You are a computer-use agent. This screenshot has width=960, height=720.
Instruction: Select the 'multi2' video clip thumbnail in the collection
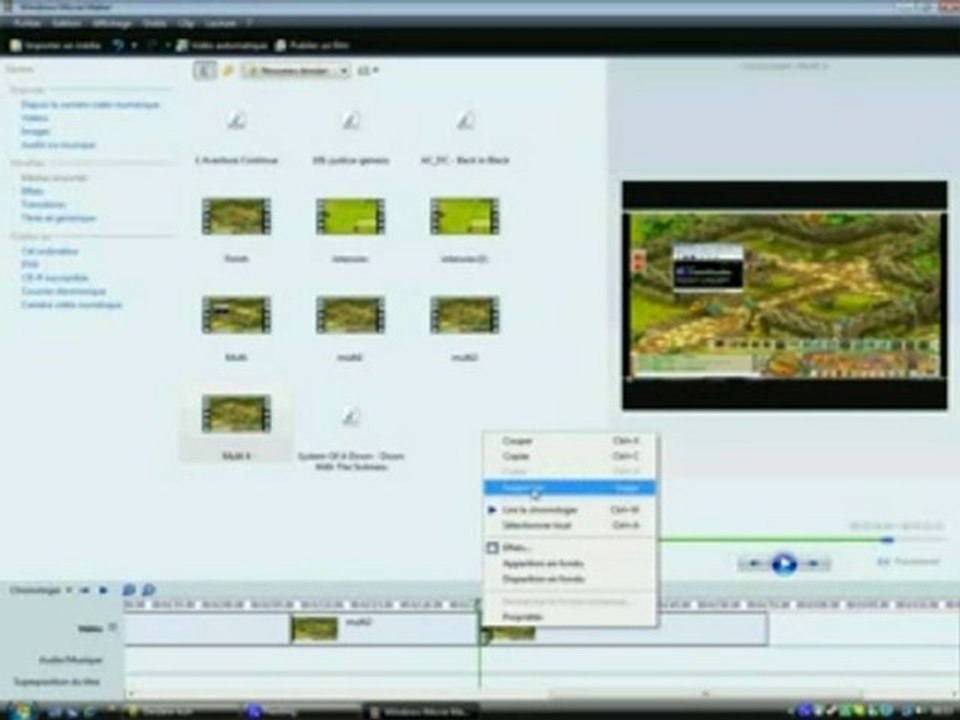tap(350, 315)
